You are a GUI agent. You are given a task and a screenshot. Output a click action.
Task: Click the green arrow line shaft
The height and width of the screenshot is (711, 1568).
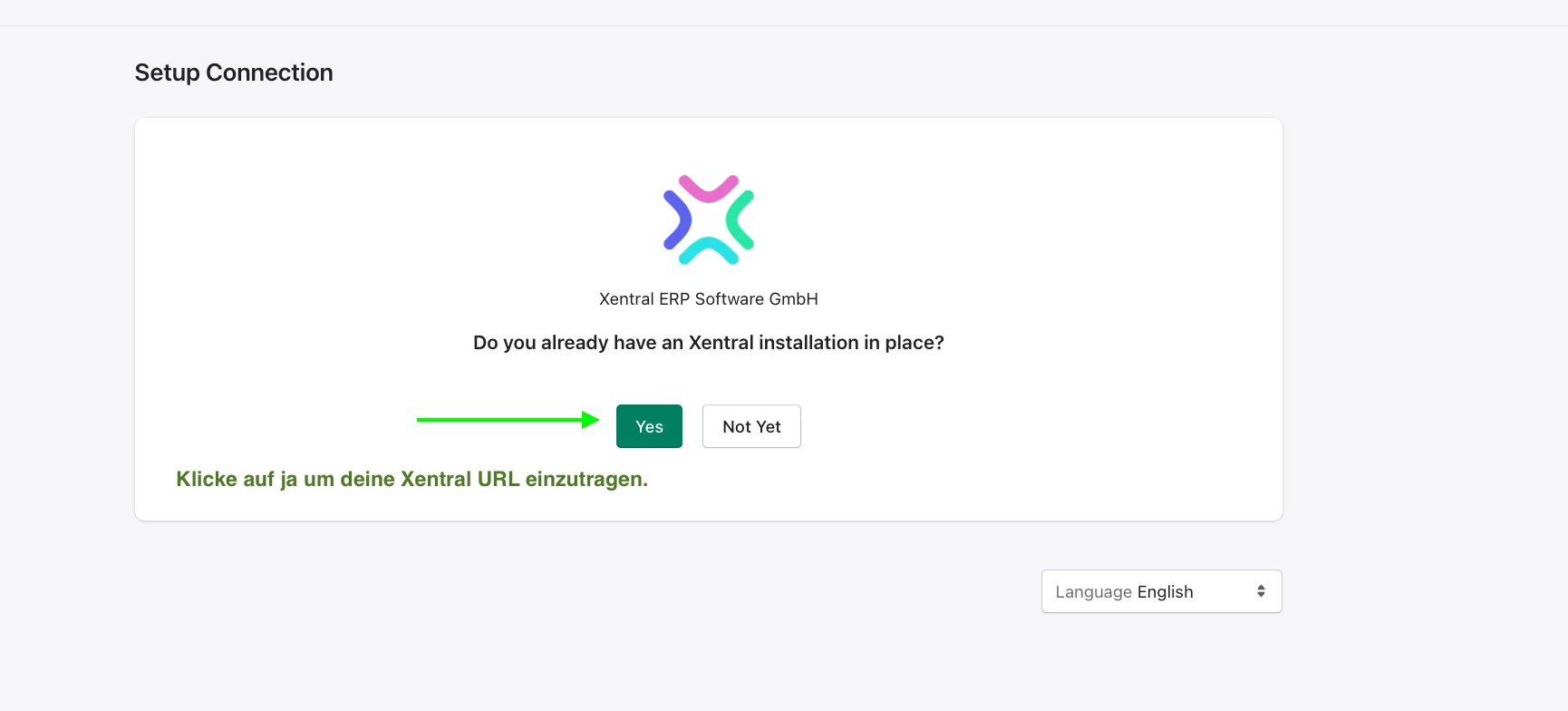[x=499, y=420]
